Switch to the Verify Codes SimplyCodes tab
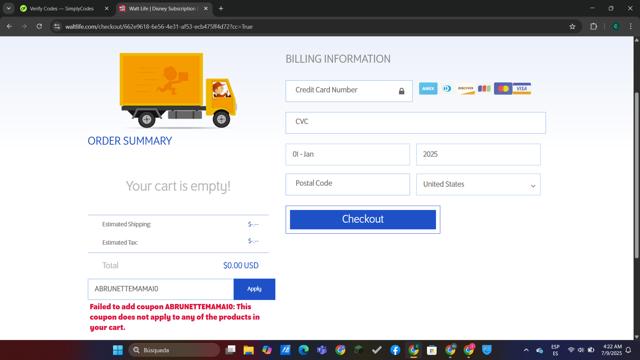This screenshot has width=640, height=360. (x=61, y=8)
